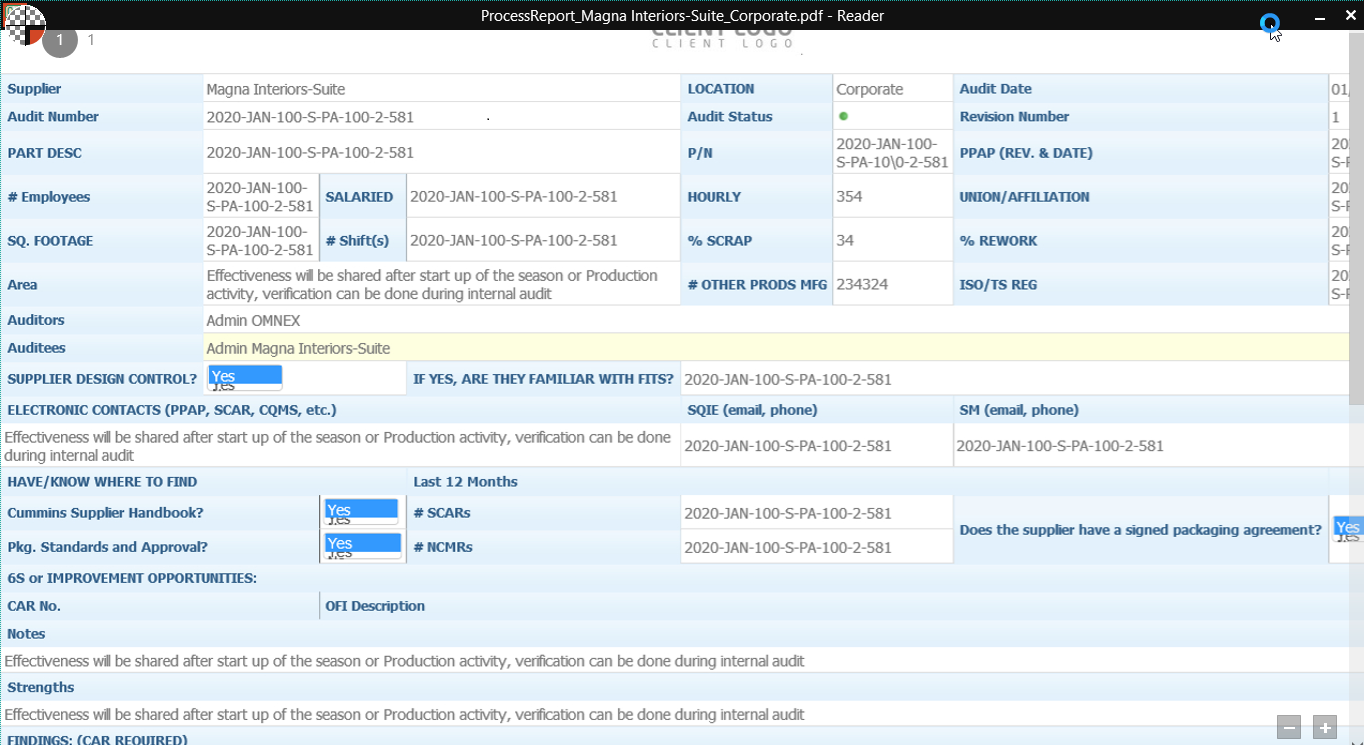The width and height of the screenshot is (1364, 745).
Task: Click the UNION/AFFILIATION label
Action: click(x=1025, y=197)
